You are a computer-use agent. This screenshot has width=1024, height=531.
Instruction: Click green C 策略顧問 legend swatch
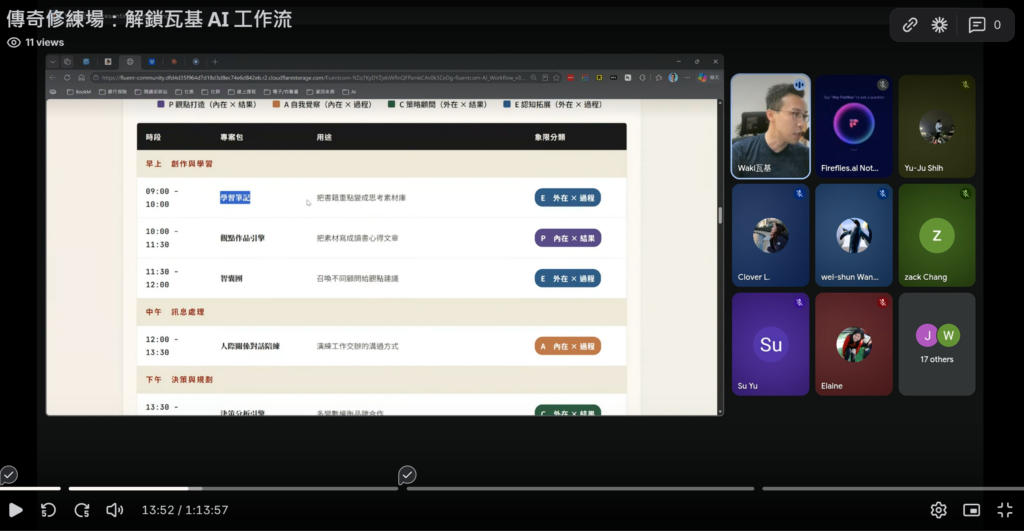pos(391,104)
